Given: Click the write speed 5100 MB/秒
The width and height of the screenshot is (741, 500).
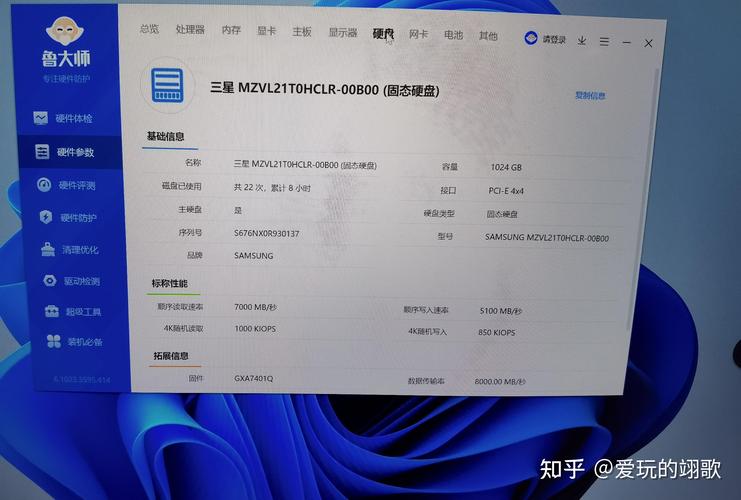Looking at the screenshot, I should (500, 311).
